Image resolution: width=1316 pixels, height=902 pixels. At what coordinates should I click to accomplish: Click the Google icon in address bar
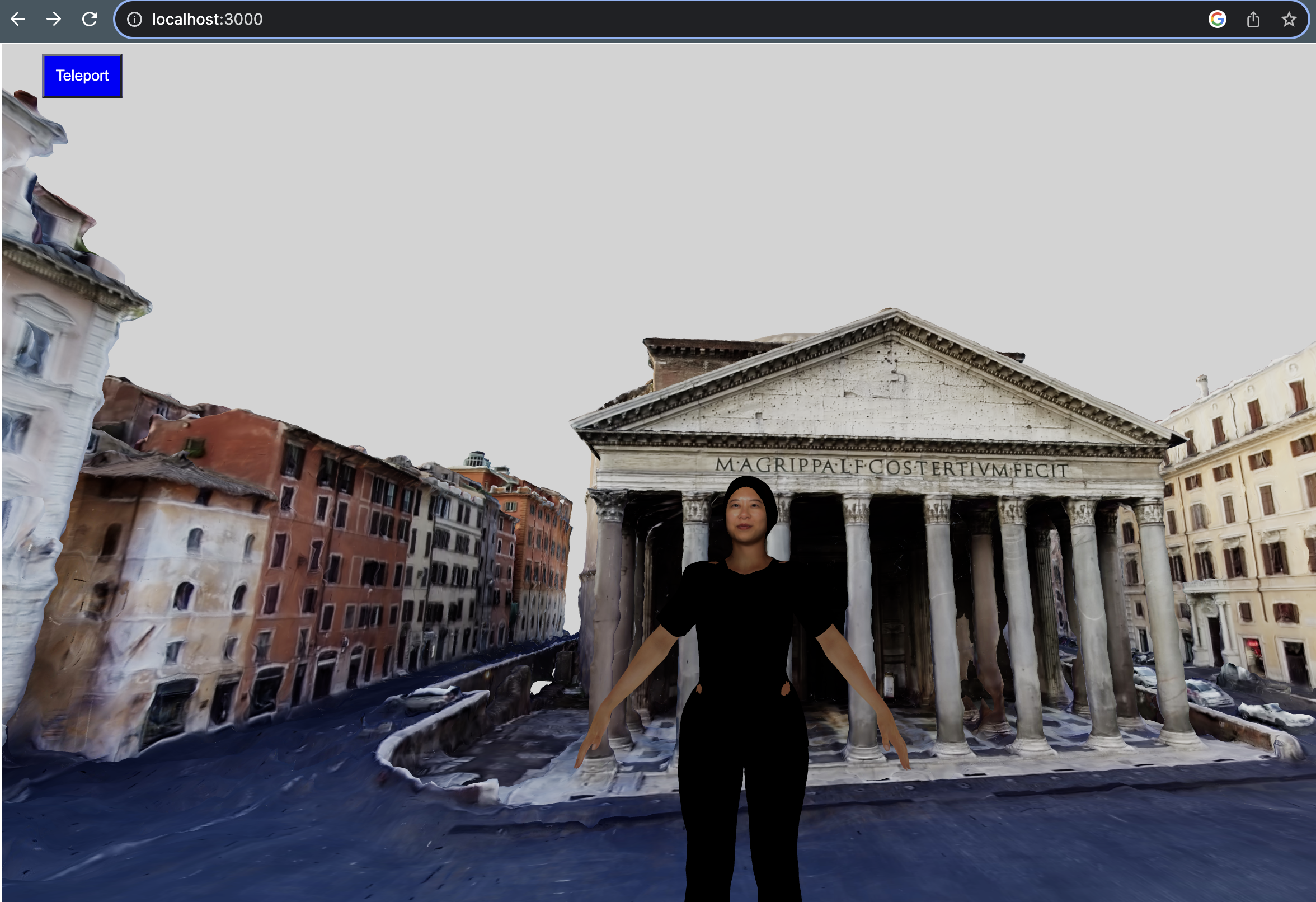pyautogui.click(x=1217, y=19)
